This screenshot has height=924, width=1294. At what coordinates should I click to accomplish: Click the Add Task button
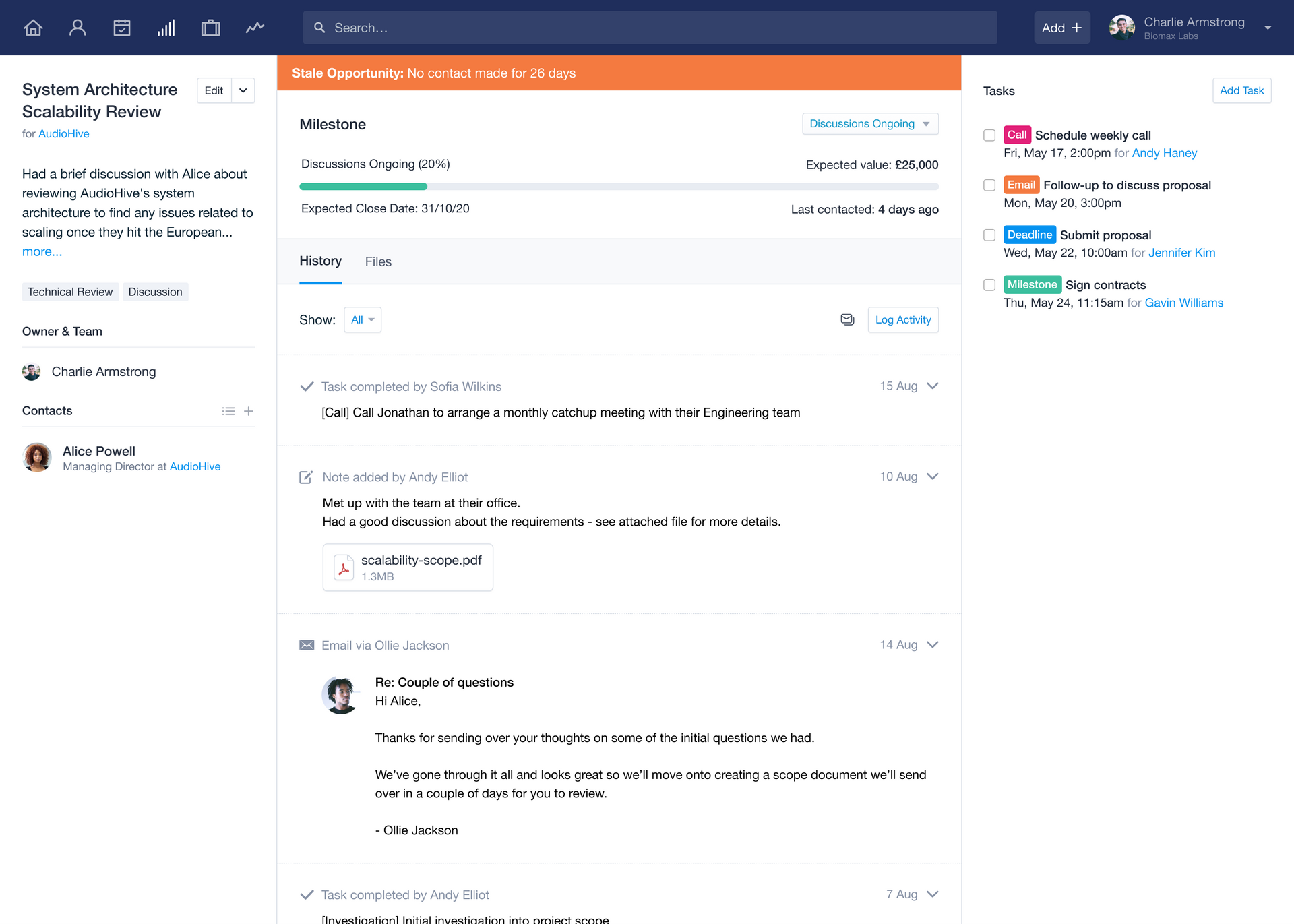point(1241,90)
